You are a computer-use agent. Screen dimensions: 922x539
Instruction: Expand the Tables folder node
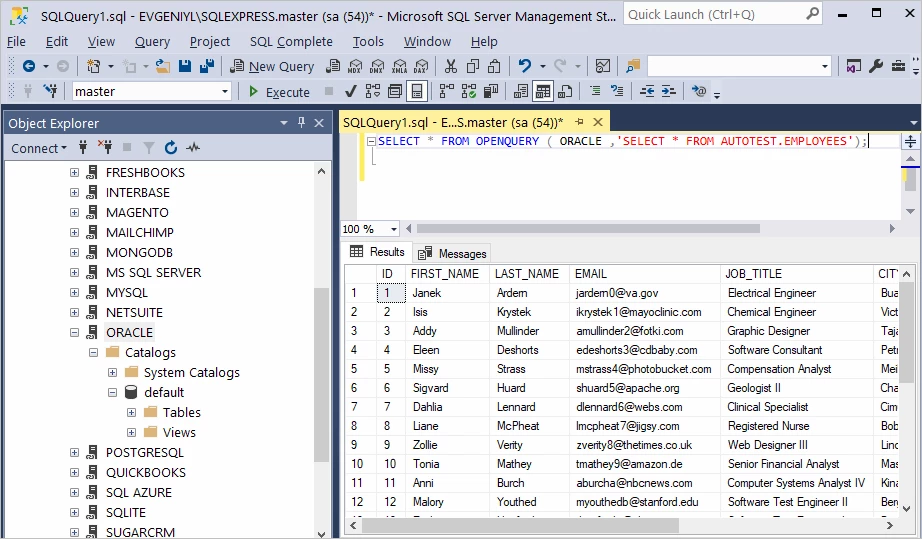pos(131,413)
